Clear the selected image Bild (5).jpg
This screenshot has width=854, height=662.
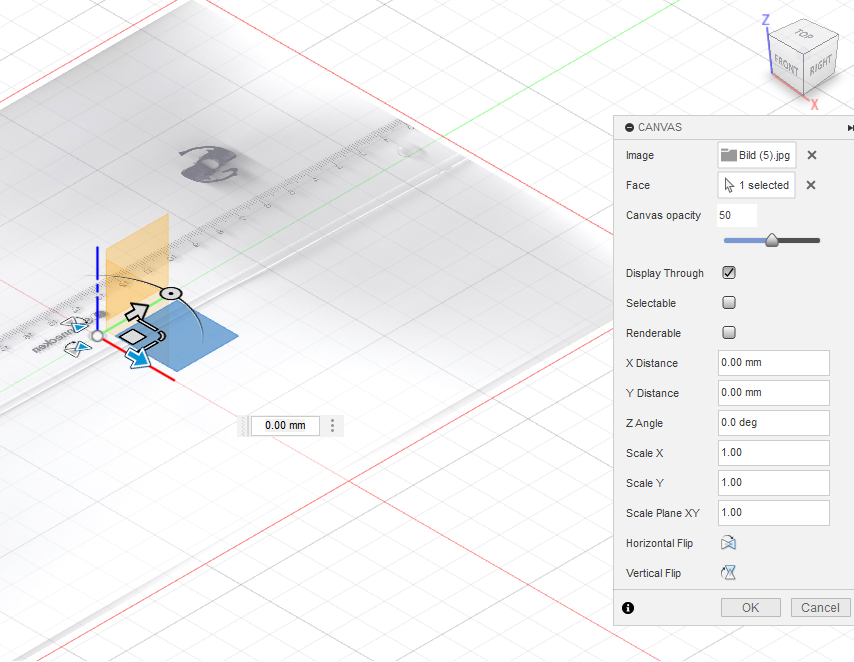pyautogui.click(x=812, y=155)
